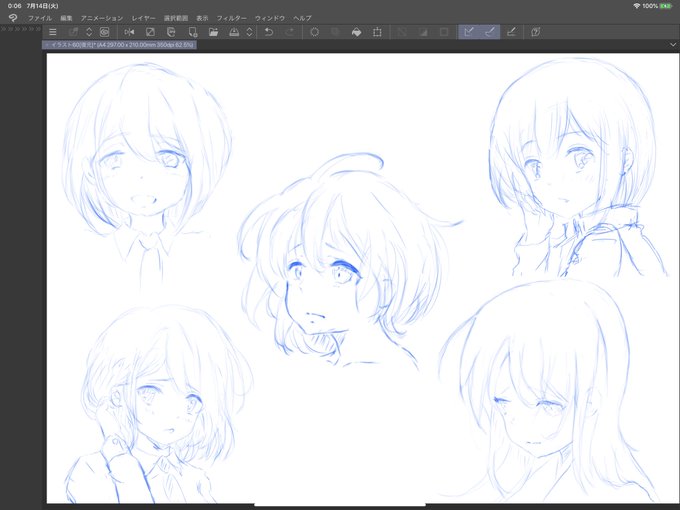Fill using the paint bucket icon

coord(356,32)
